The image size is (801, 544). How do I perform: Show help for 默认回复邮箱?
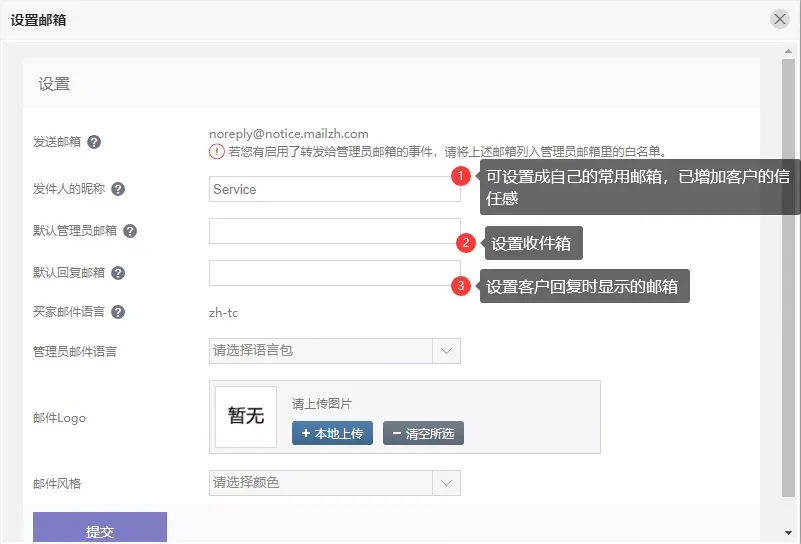tap(118, 273)
